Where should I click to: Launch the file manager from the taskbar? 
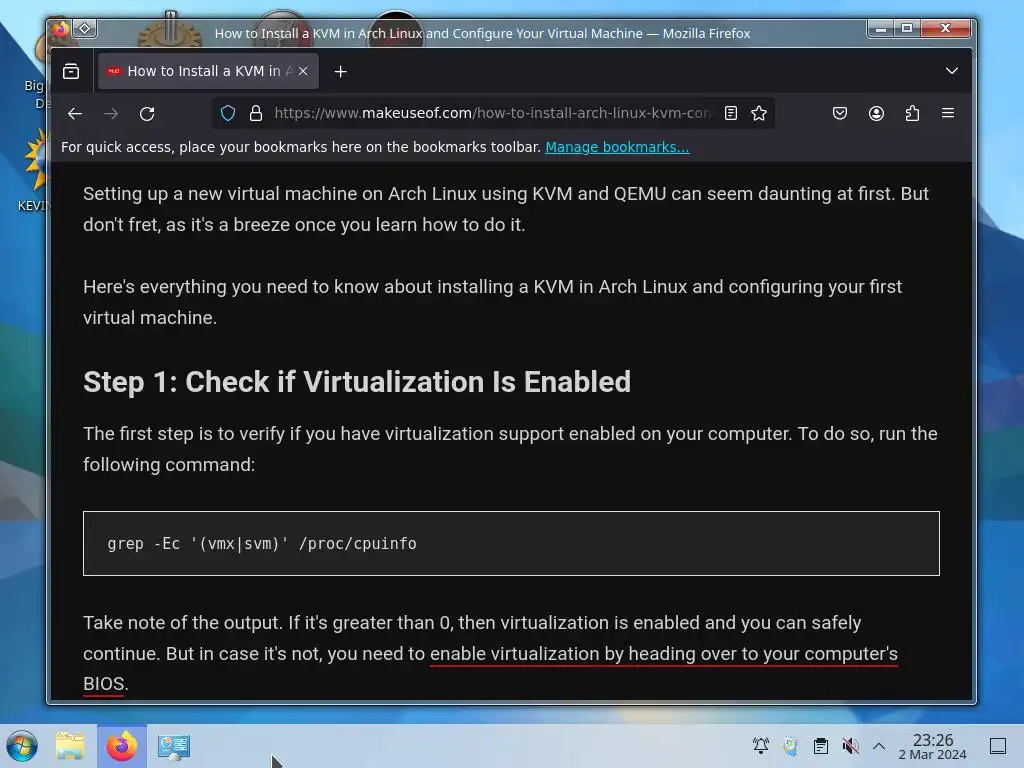70,746
